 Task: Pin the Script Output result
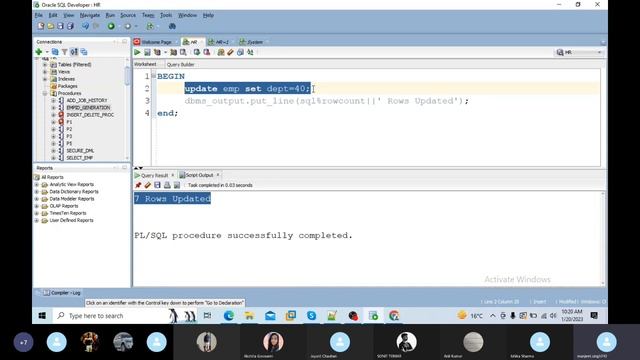(138, 185)
